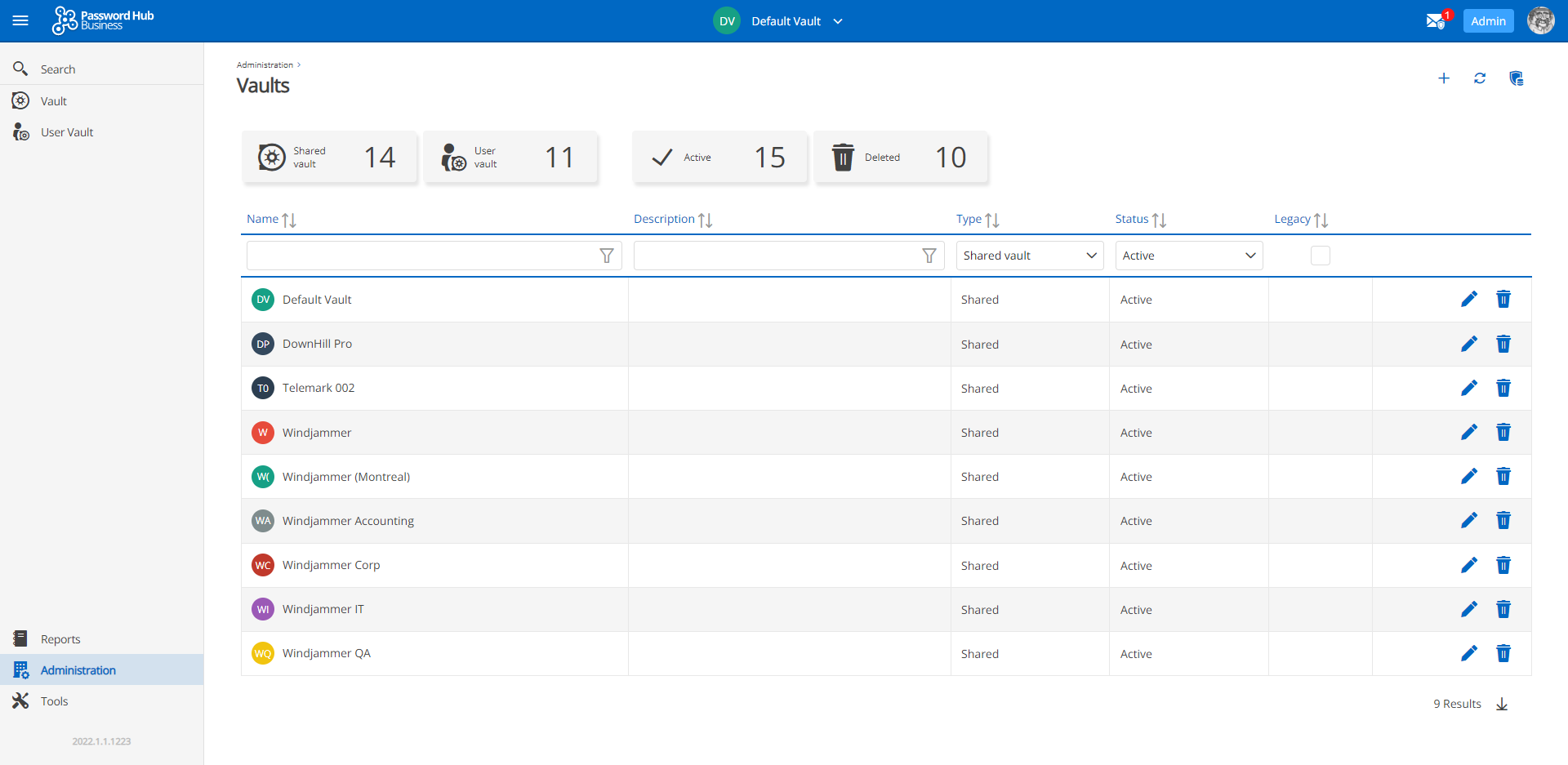Export results with the download icon
1568x765 pixels.
1501,704
